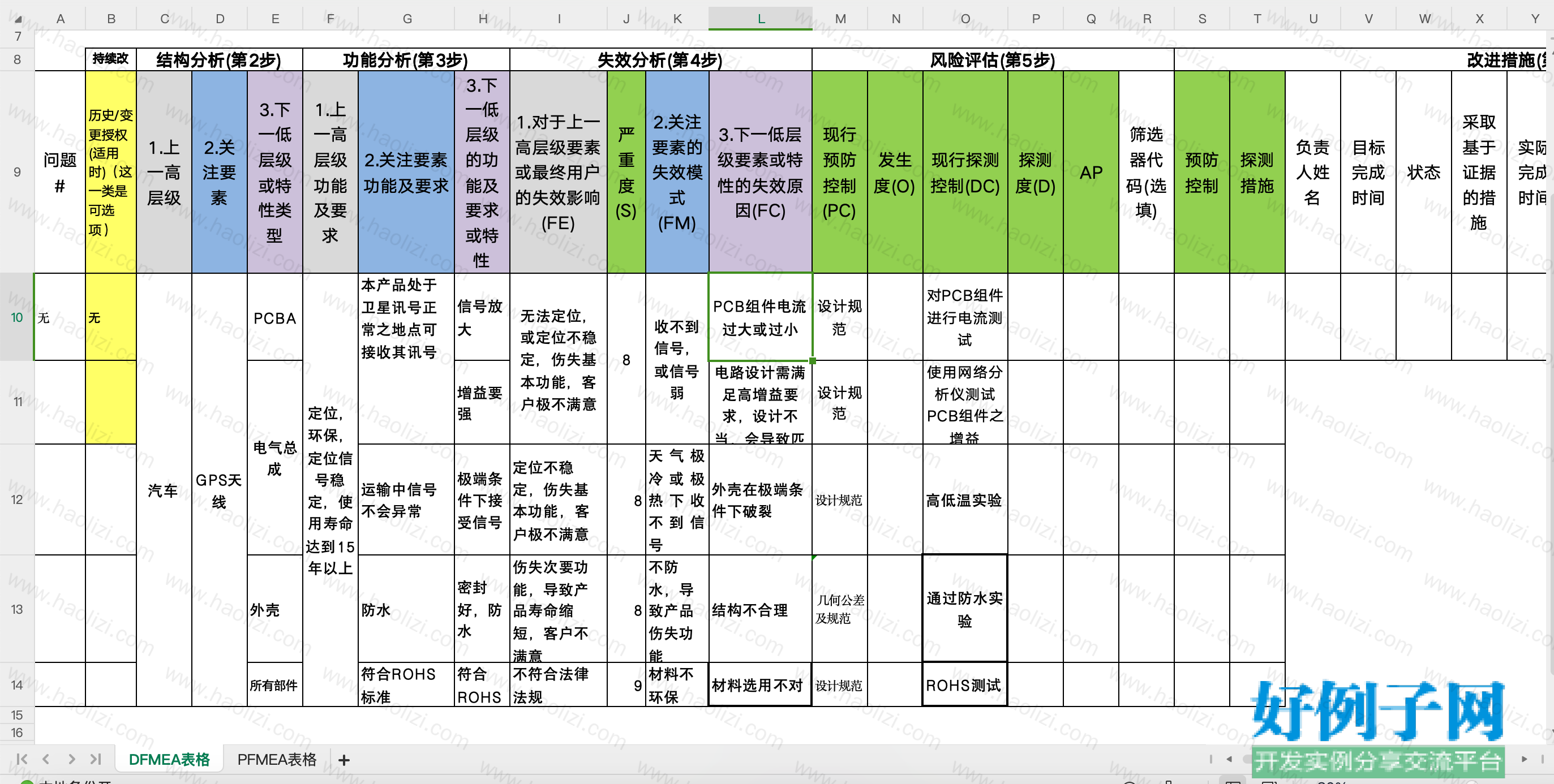Select the 失效分析(第4步) merged header cell
Screen dimensions: 1554x784
[660, 60]
